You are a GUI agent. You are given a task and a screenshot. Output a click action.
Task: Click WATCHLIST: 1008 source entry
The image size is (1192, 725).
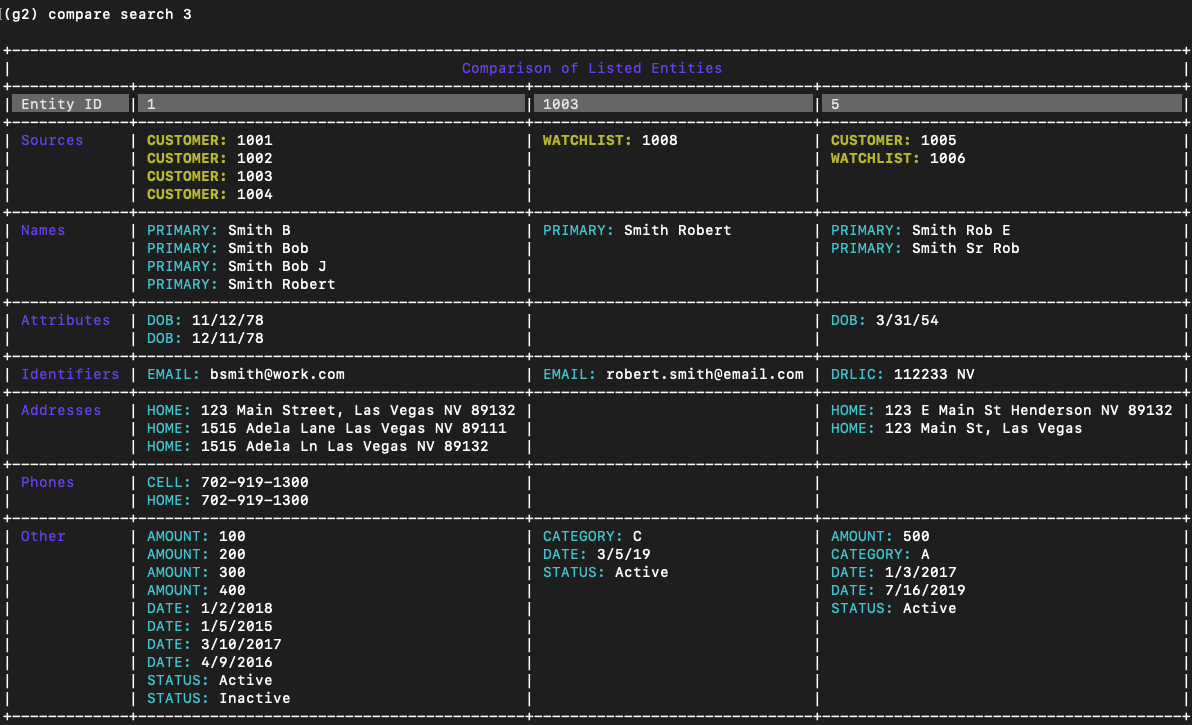pos(610,140)
